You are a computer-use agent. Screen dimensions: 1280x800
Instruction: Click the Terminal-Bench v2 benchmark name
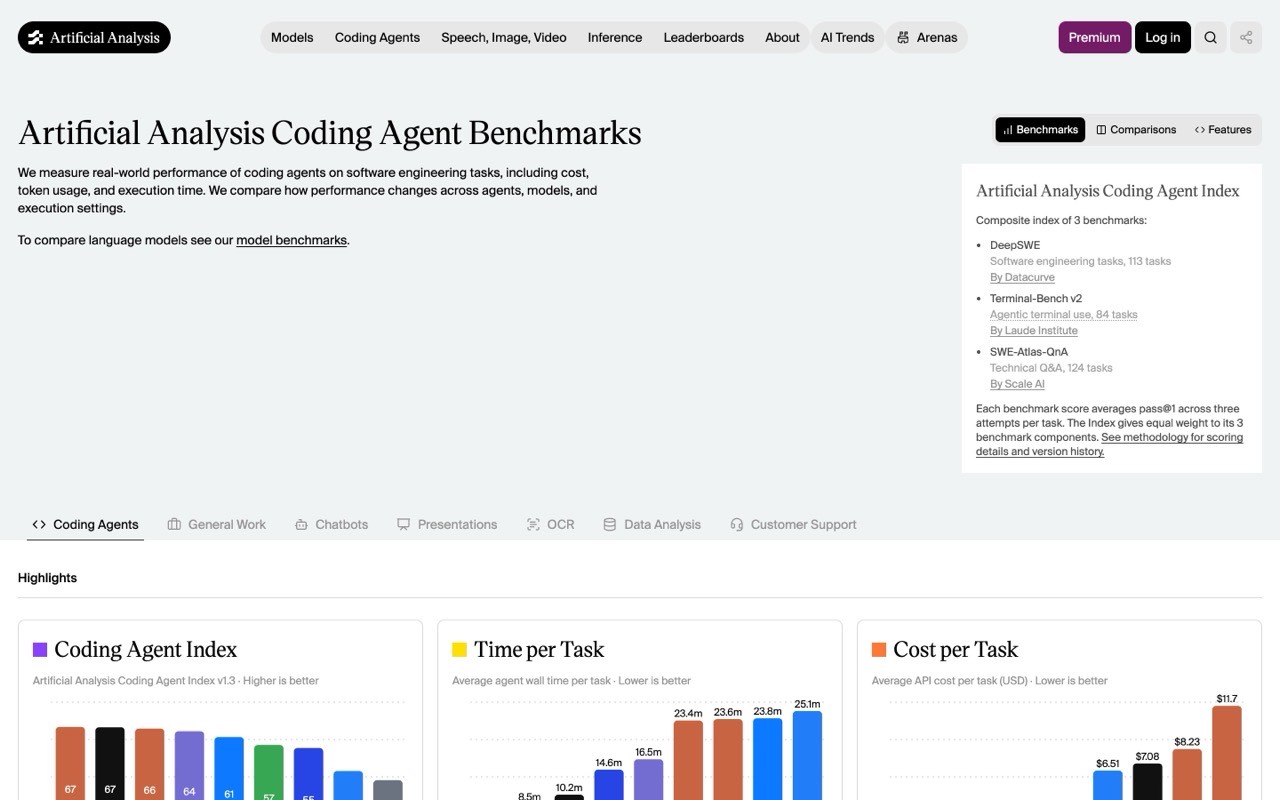coord(1036,298)
